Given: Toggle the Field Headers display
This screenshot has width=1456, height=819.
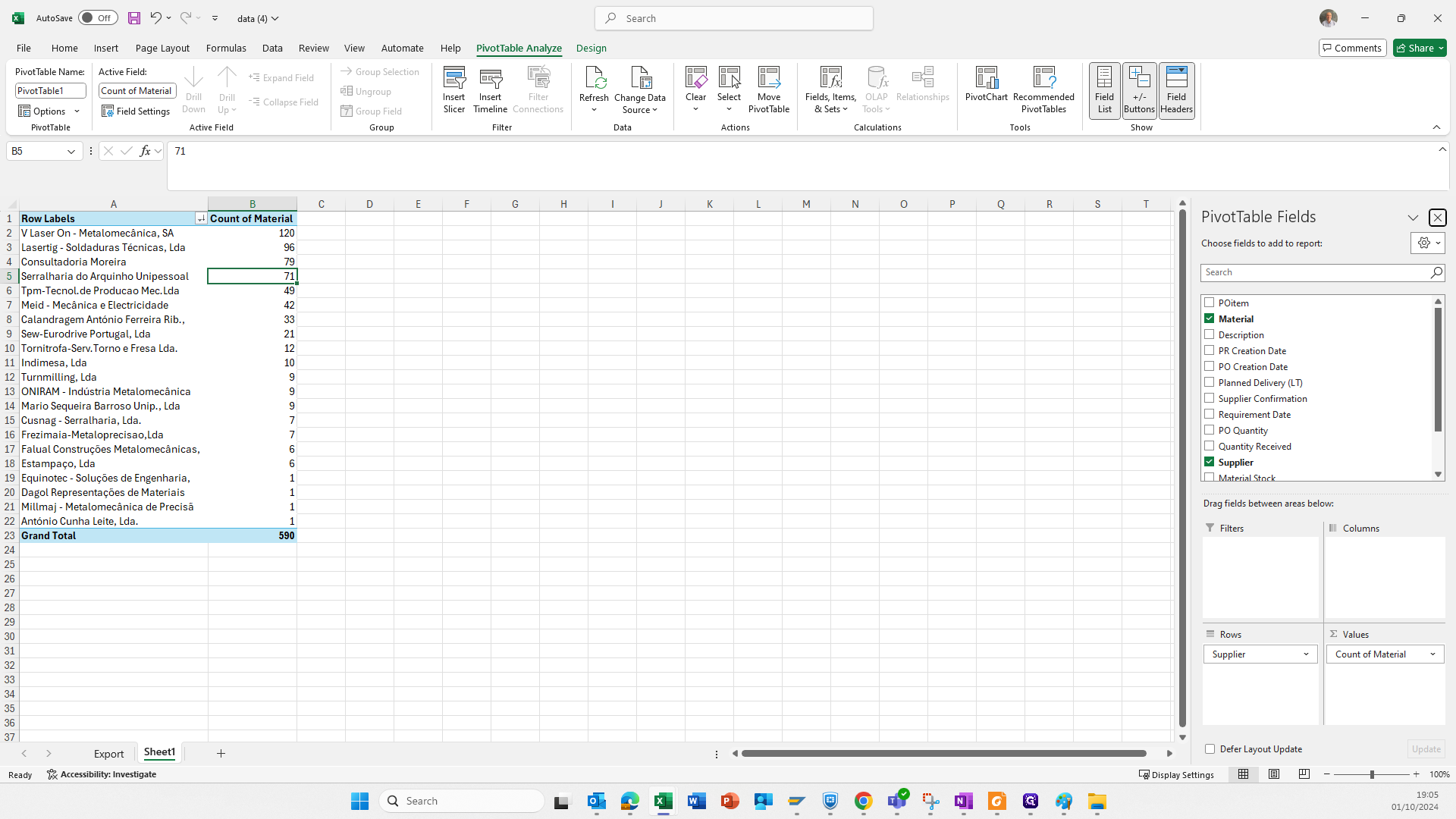Looking at the screenshot, I should tap(1176, 89).
